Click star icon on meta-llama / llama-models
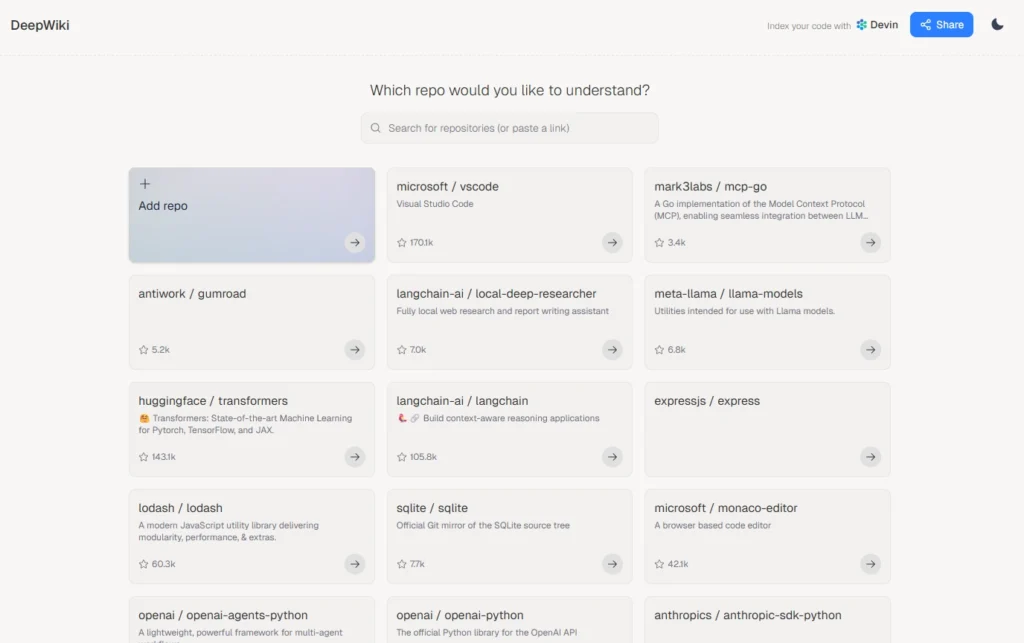The width and height of the screenshot is (1024, 643). tap(660, 350)
